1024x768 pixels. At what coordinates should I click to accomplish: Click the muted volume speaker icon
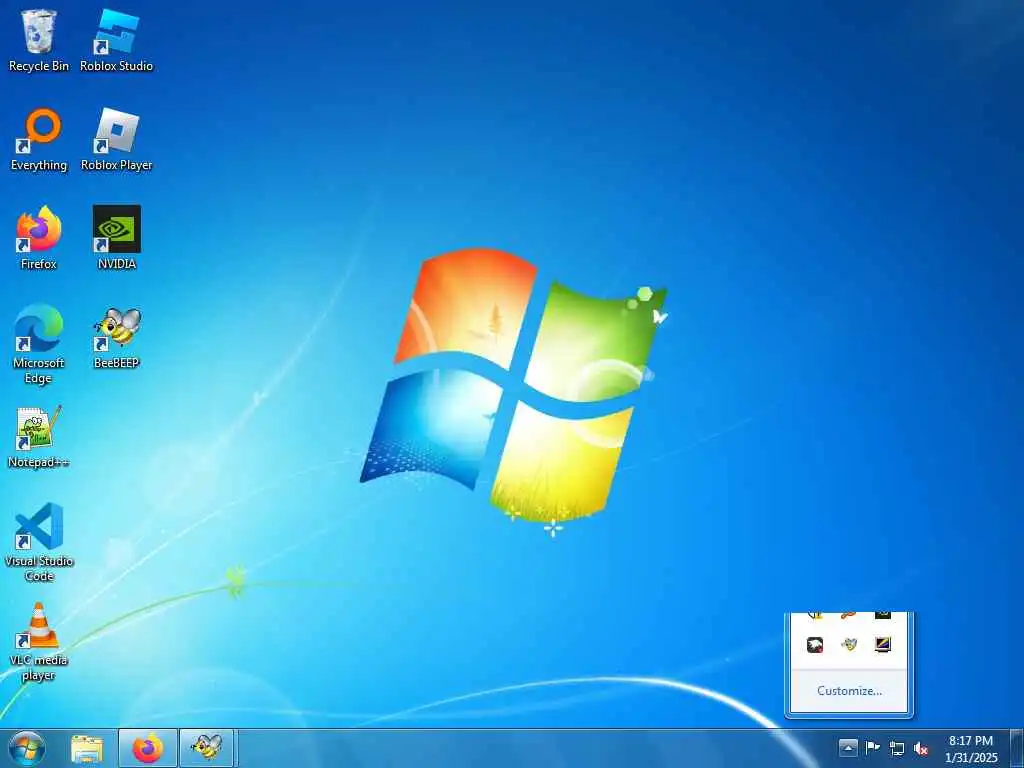(x=921, y=748)
